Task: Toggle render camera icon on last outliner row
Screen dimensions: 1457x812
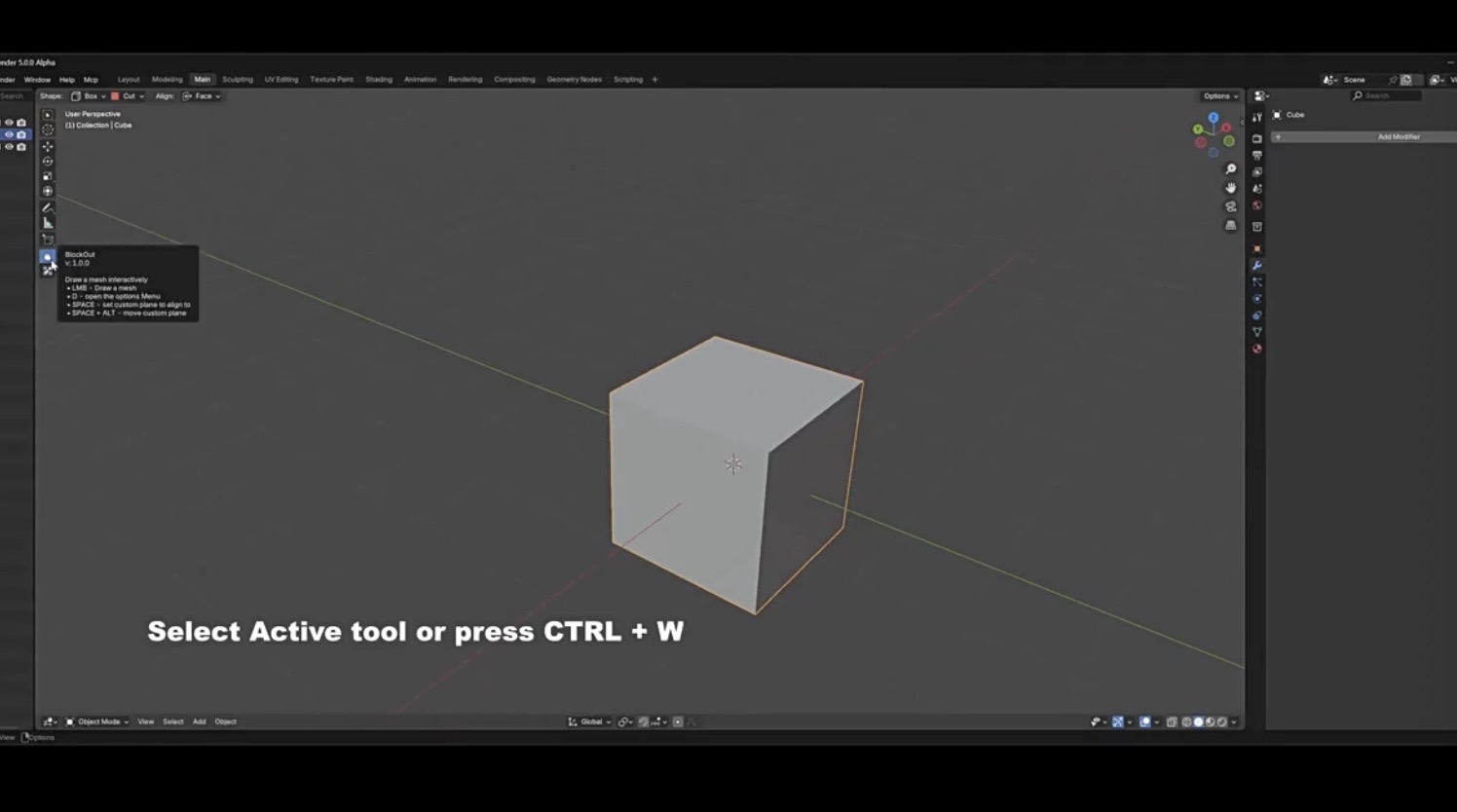Action: [21, 147]
